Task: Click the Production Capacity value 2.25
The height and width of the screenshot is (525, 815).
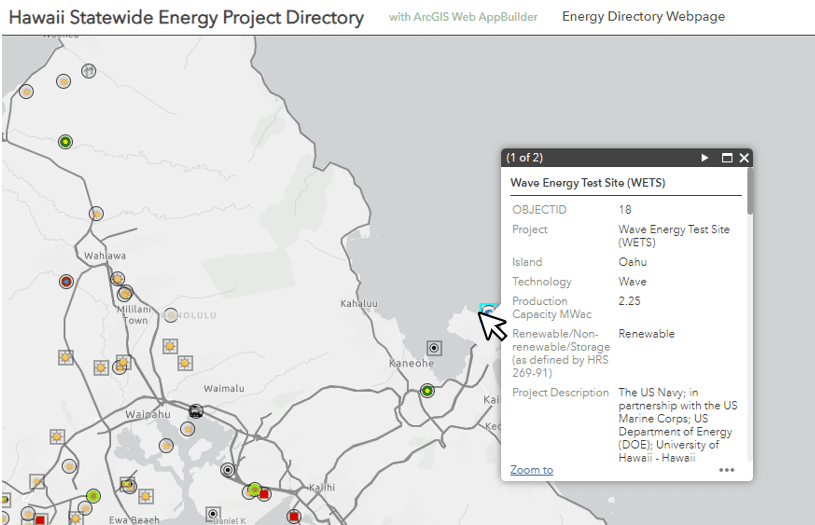Action: (x=629, y=301)
